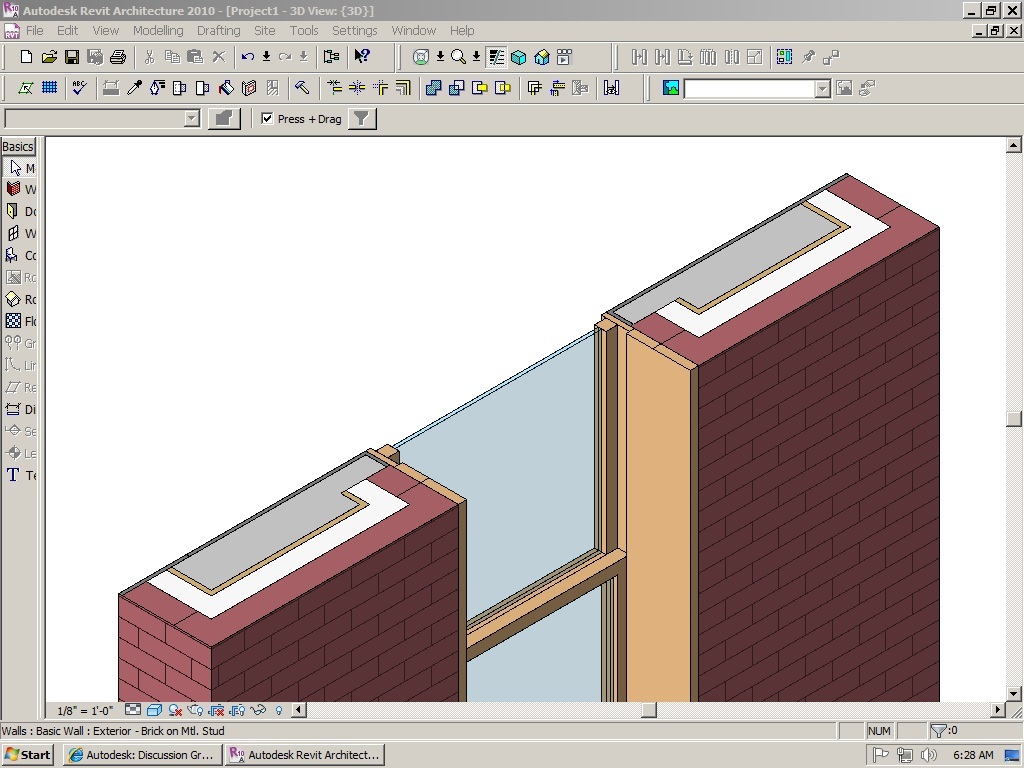The width and height of the screenshot is (1024, 768).
Task: Expand the dropdown beside the image icon
Action: pos(822,89)
